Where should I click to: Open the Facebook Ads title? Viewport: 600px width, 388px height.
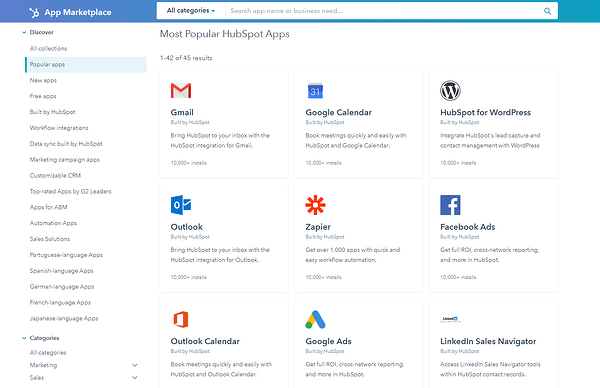(x=468, y=227)
